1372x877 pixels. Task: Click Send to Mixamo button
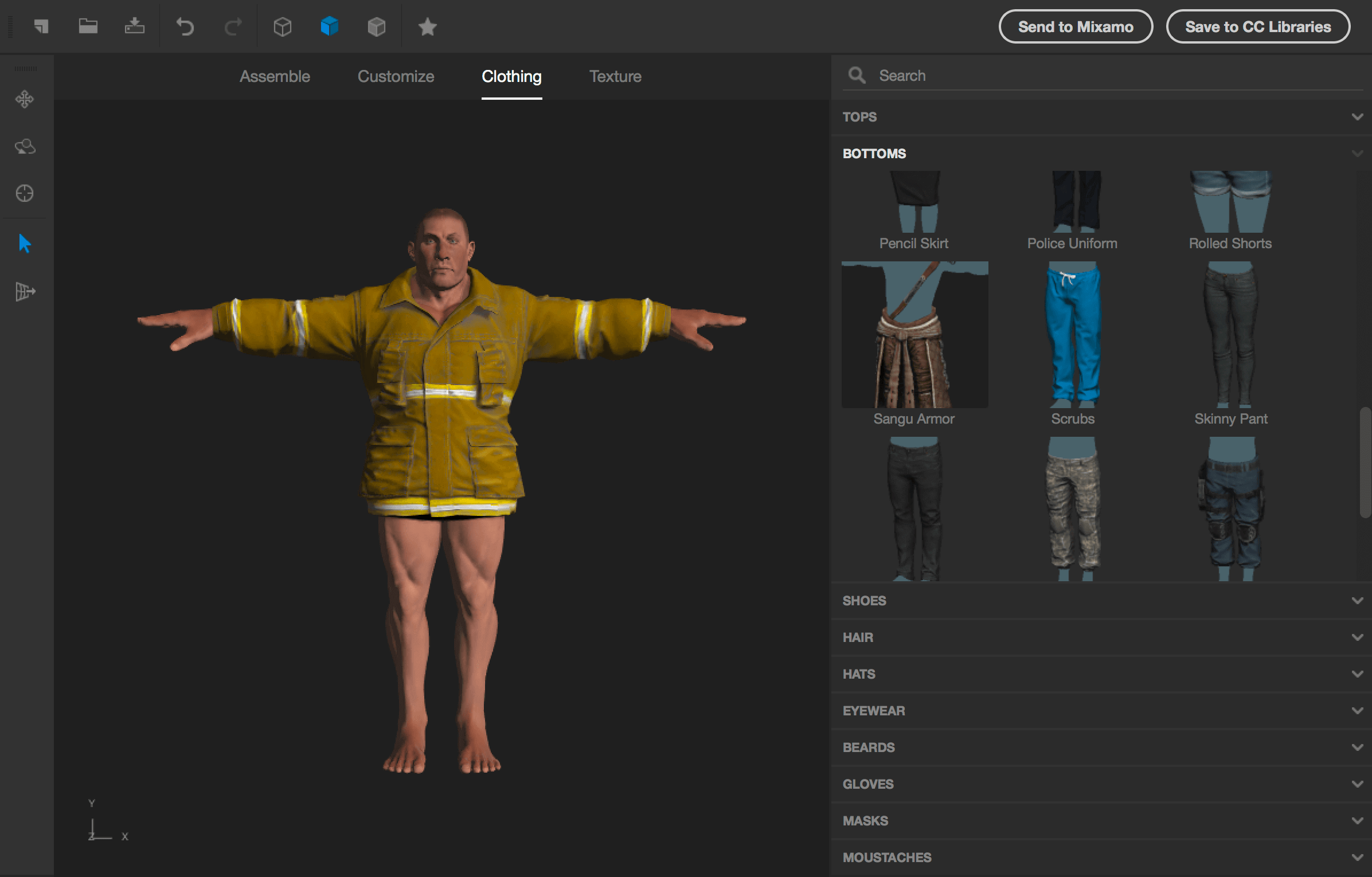point(1076,26)
